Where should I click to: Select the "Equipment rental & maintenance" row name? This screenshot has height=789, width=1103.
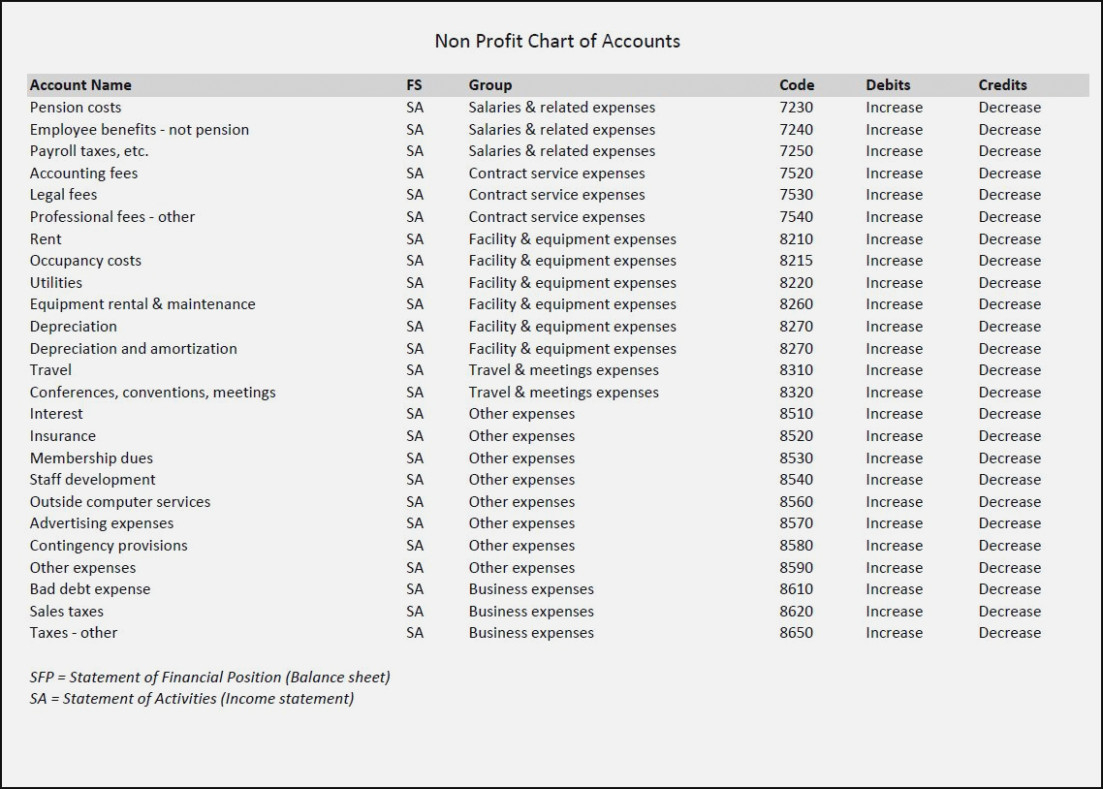142,304
